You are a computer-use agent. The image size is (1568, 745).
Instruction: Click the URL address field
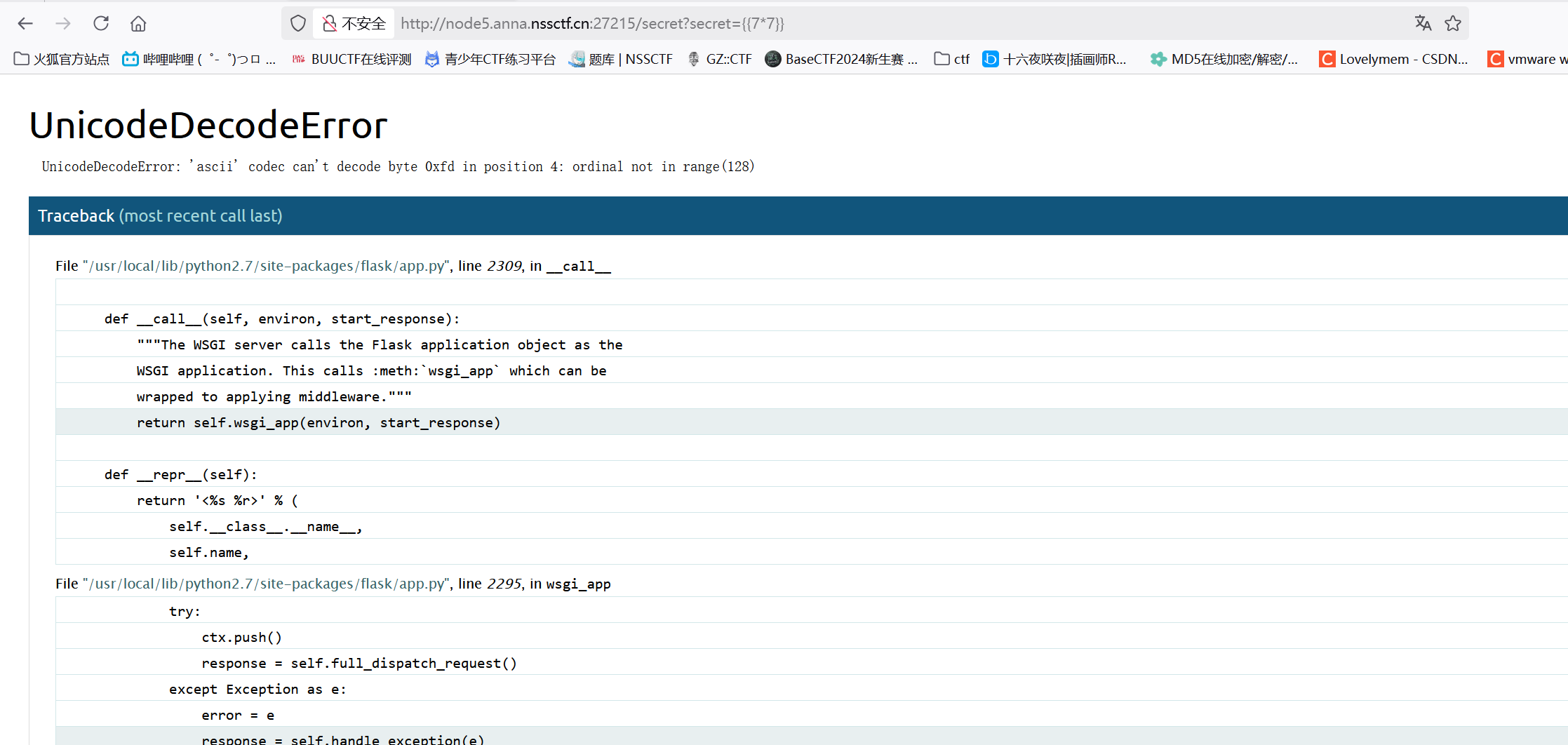(842, 23)
